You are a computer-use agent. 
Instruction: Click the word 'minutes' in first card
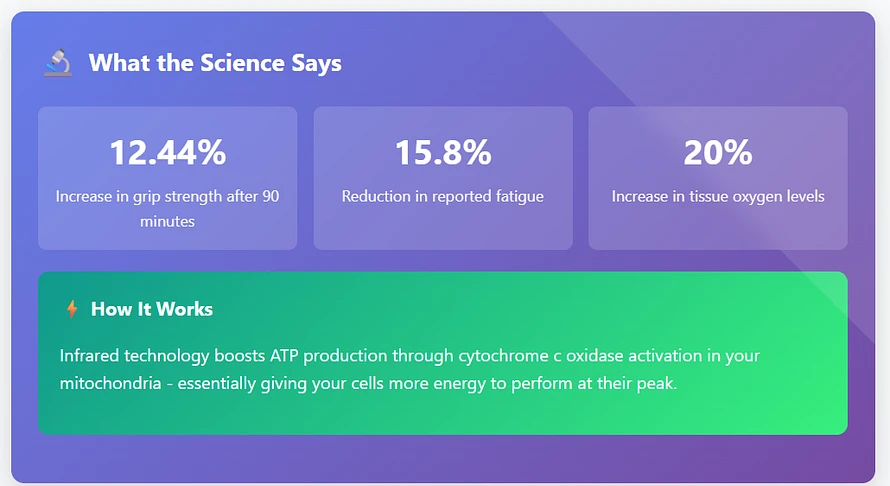coord(167,221)
